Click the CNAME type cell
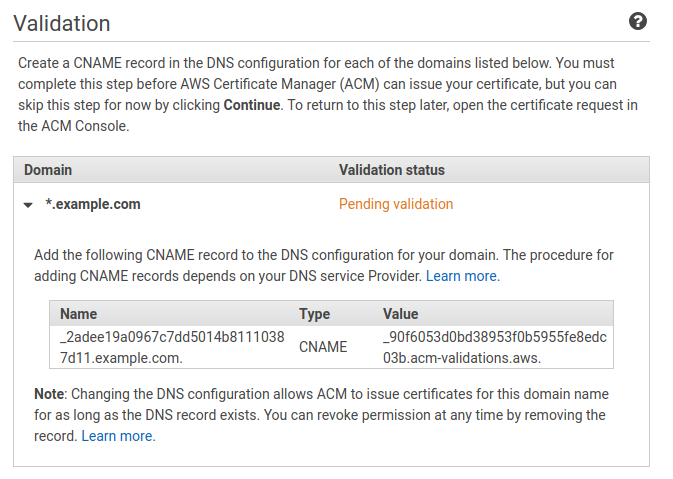Screen dimensions: 673x479 323,347
